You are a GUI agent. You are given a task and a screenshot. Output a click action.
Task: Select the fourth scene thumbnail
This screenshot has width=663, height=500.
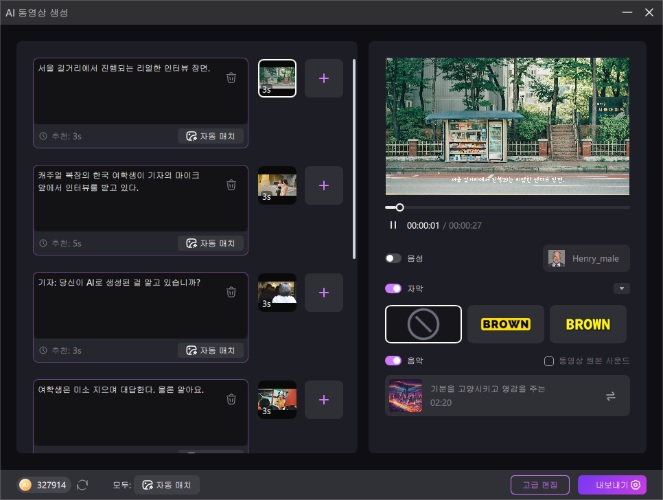277,399
